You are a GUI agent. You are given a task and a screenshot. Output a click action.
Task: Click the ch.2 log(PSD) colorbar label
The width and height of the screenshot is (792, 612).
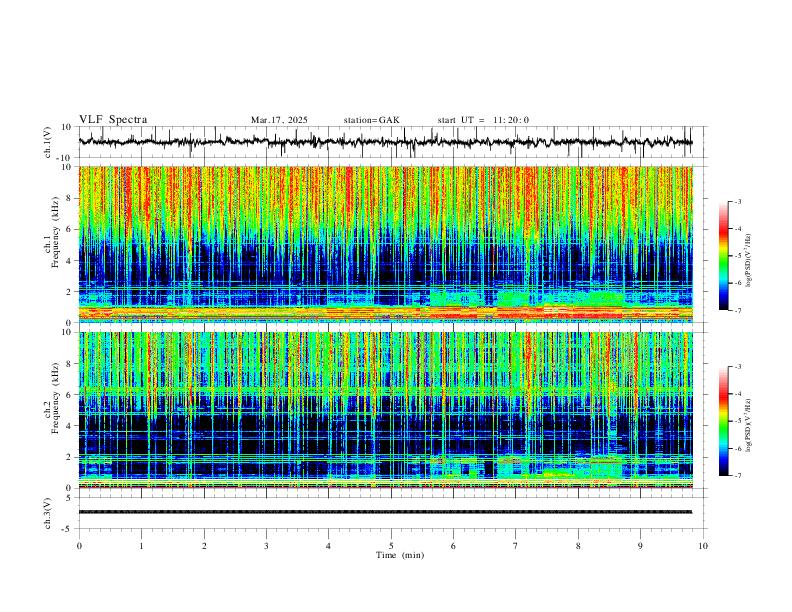coord(749,426)
